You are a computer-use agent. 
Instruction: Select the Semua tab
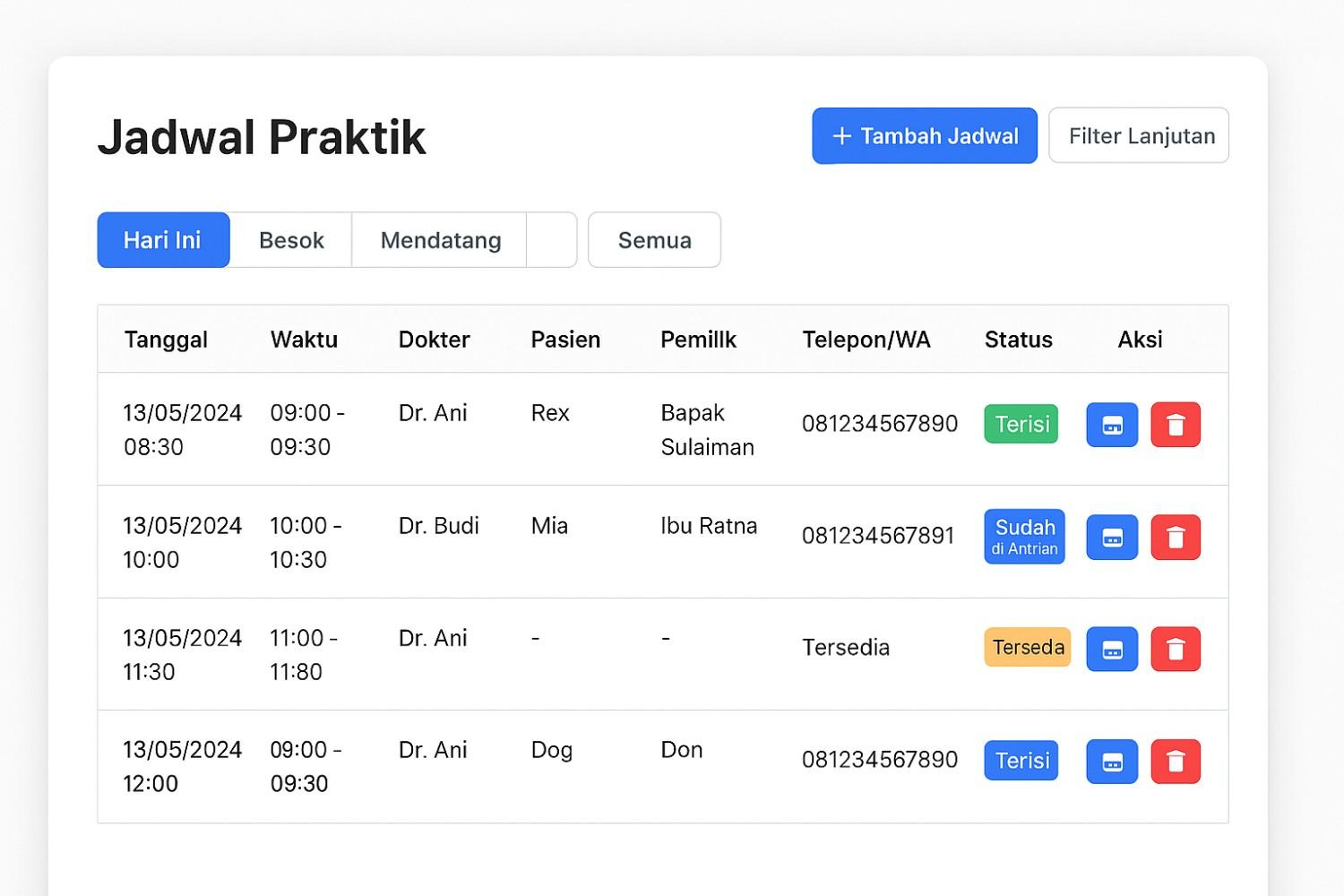tap(654, 239)
